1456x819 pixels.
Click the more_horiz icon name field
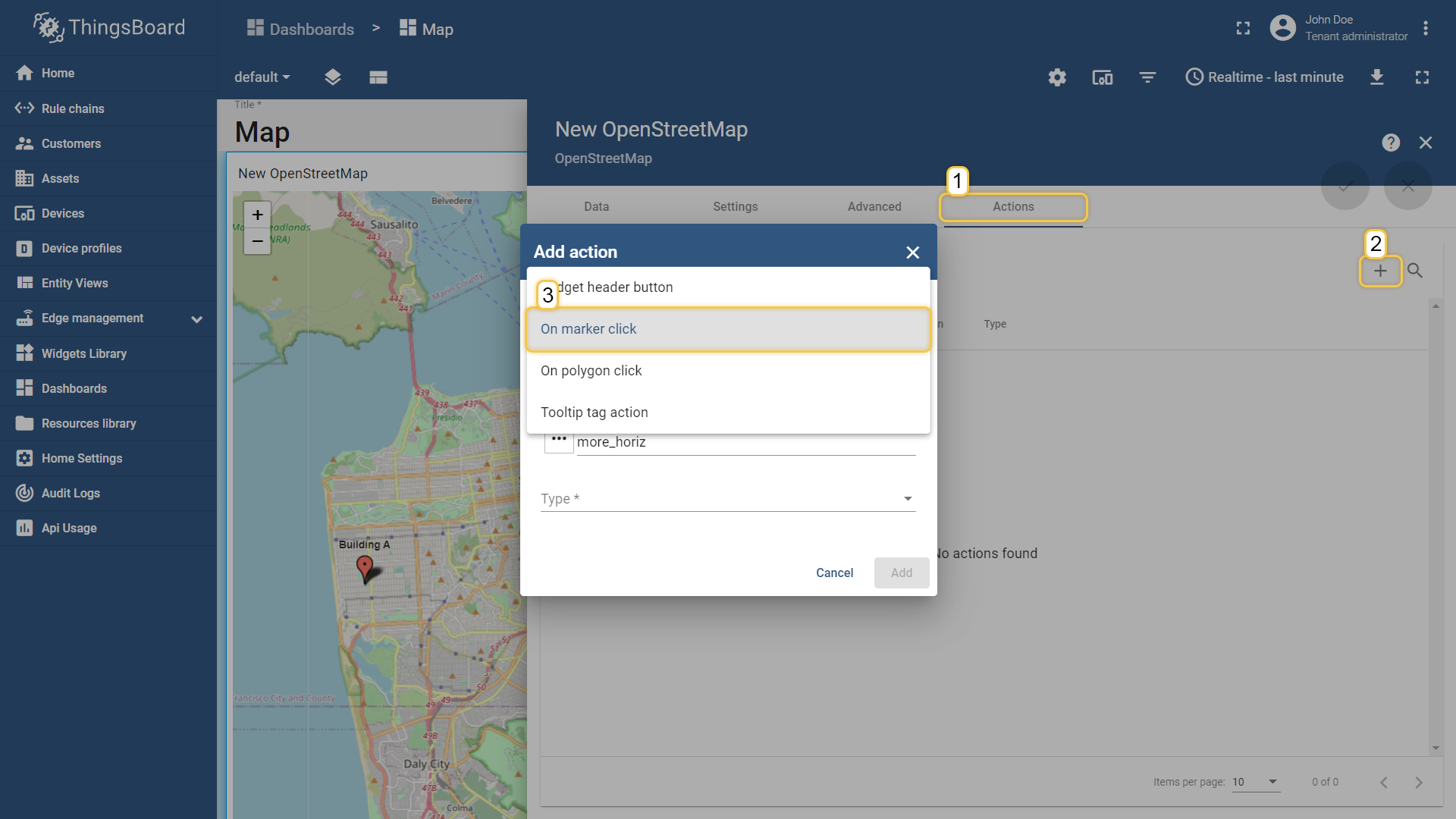[x=745, y=442]
